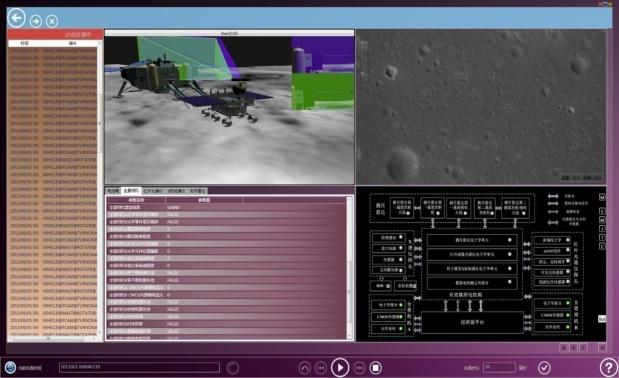
Task: Click the step value input field
Action: 499,367
